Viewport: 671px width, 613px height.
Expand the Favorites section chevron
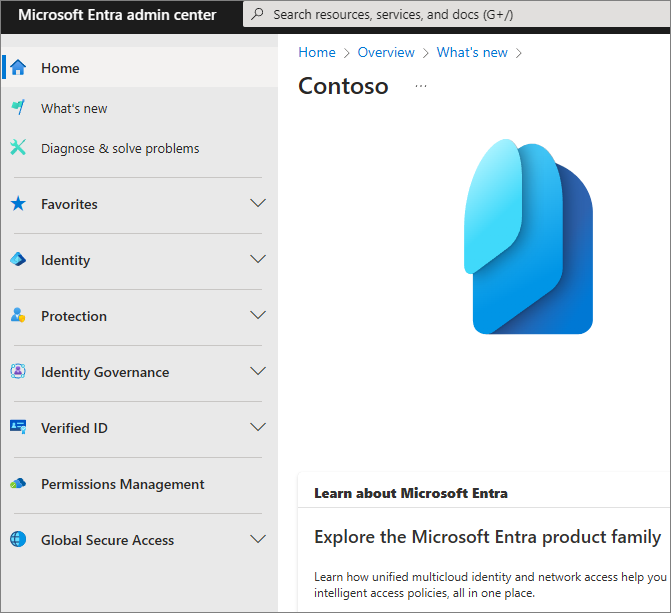click(x=258, y=203)
